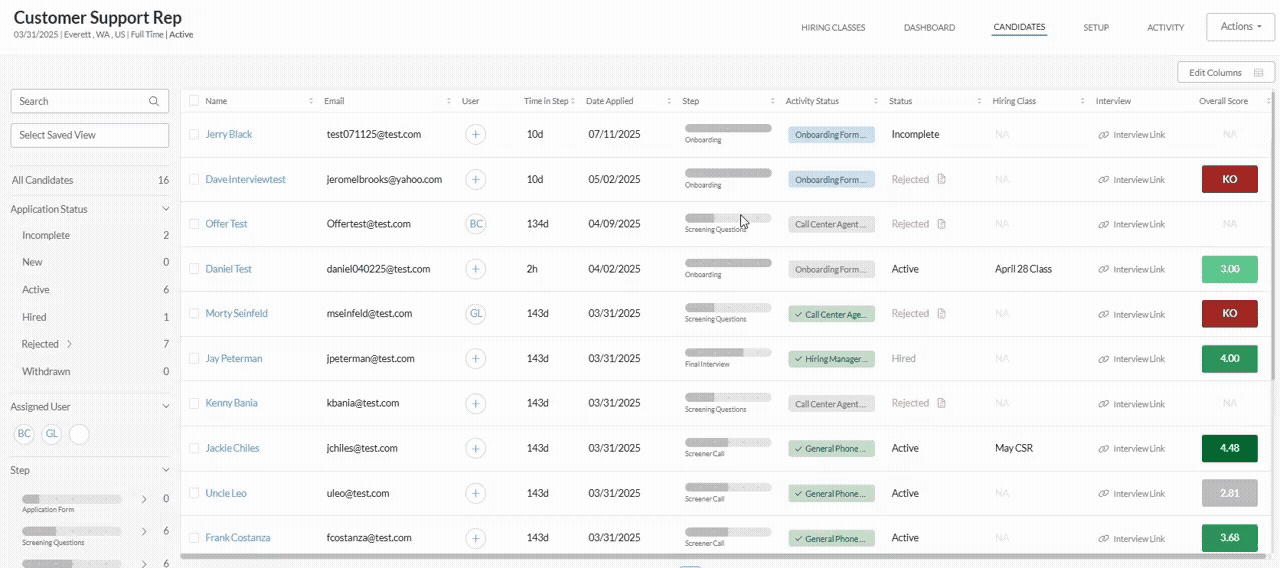Click the KO score box for Dave Interviewtest

(x=1230, y=179)
